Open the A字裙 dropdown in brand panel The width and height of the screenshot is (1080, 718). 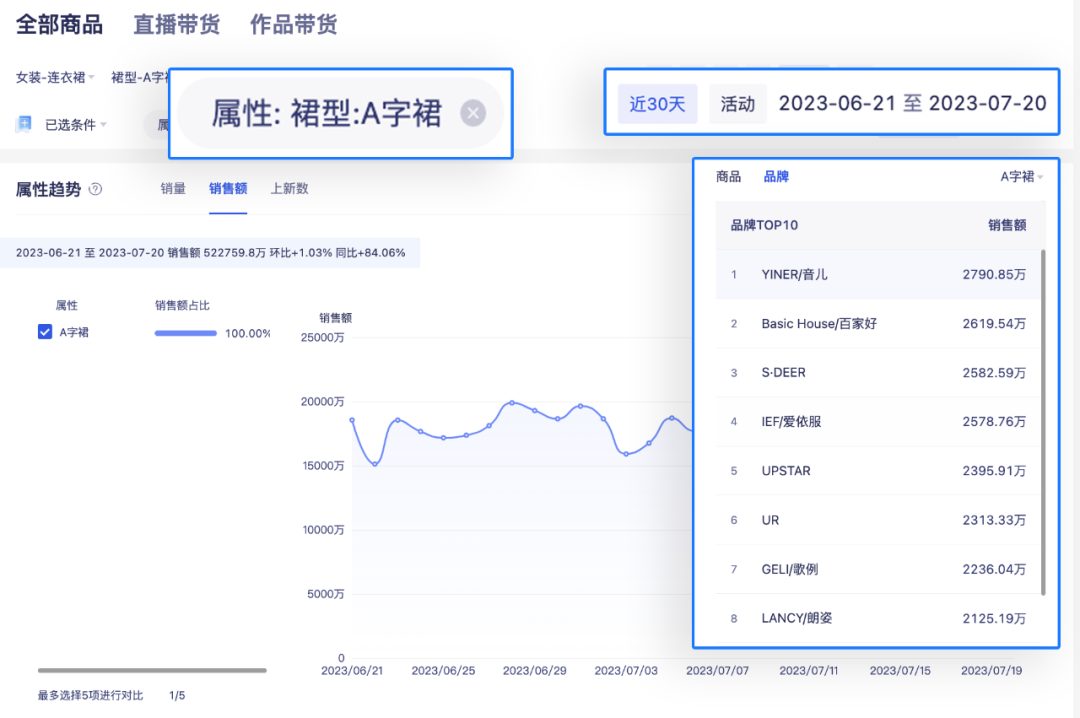click(1021, 177)
